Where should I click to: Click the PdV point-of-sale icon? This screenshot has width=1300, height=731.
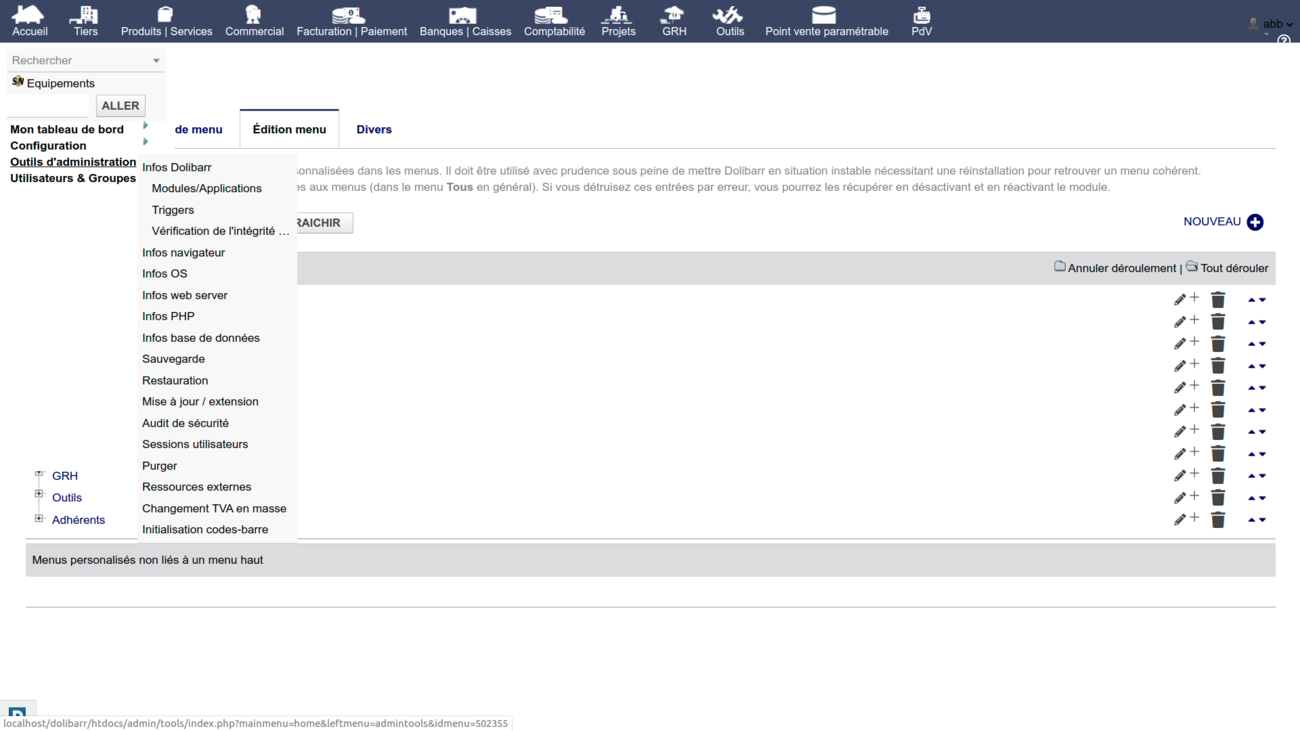921,16
